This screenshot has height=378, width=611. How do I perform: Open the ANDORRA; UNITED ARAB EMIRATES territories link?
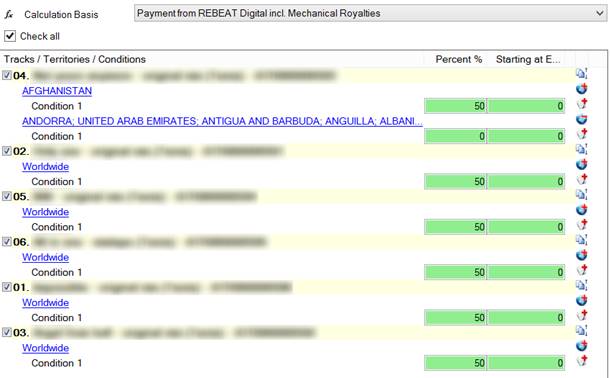coord(222,121)
